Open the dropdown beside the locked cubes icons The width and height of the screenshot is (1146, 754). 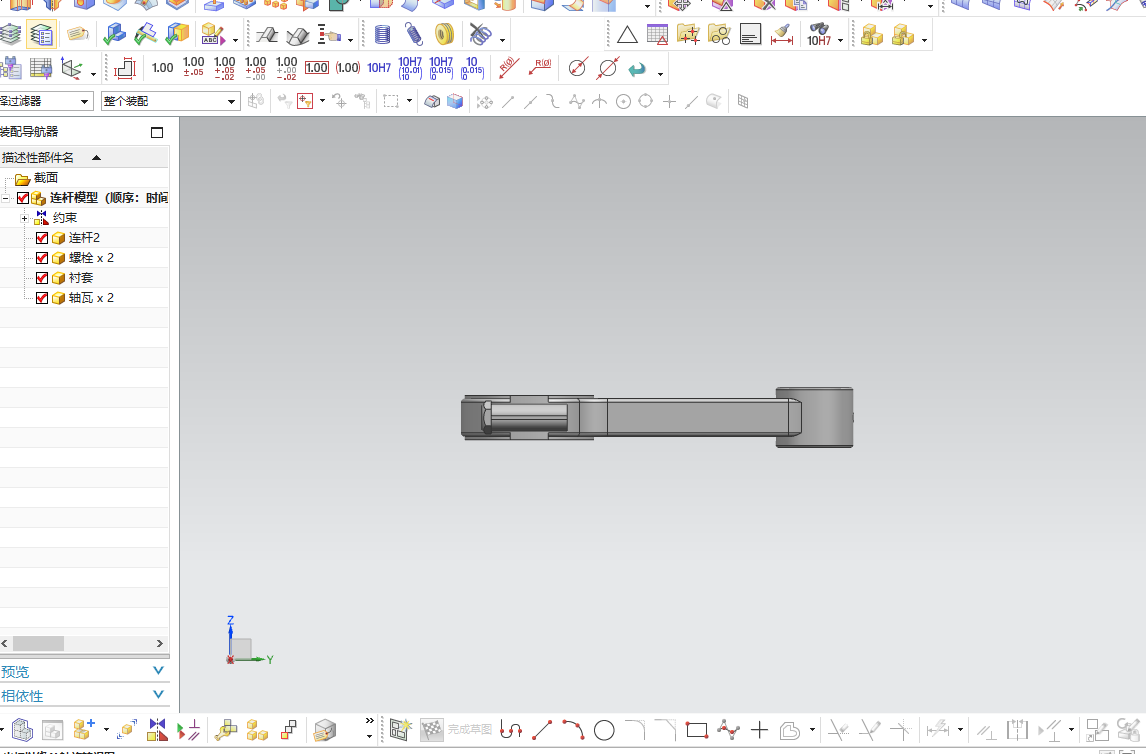pyautogui.click(x=925, y=40)
